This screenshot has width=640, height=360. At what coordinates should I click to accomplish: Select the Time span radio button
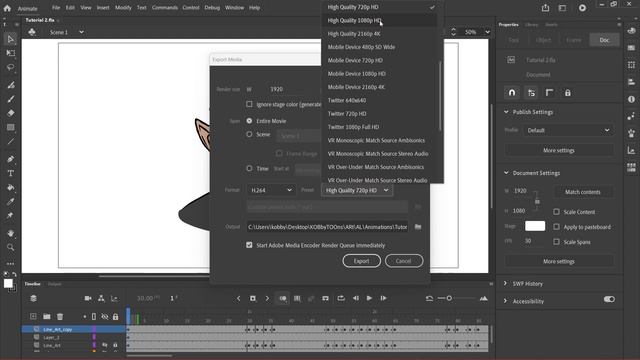tap(249, 168)
